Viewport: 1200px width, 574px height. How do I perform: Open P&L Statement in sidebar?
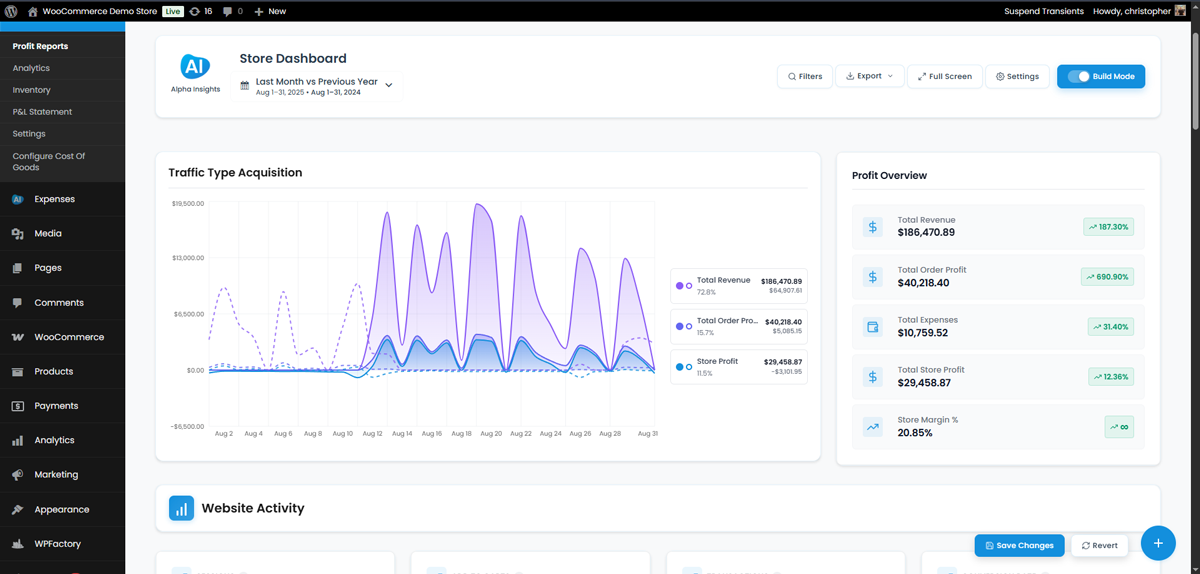coord(42,112)
